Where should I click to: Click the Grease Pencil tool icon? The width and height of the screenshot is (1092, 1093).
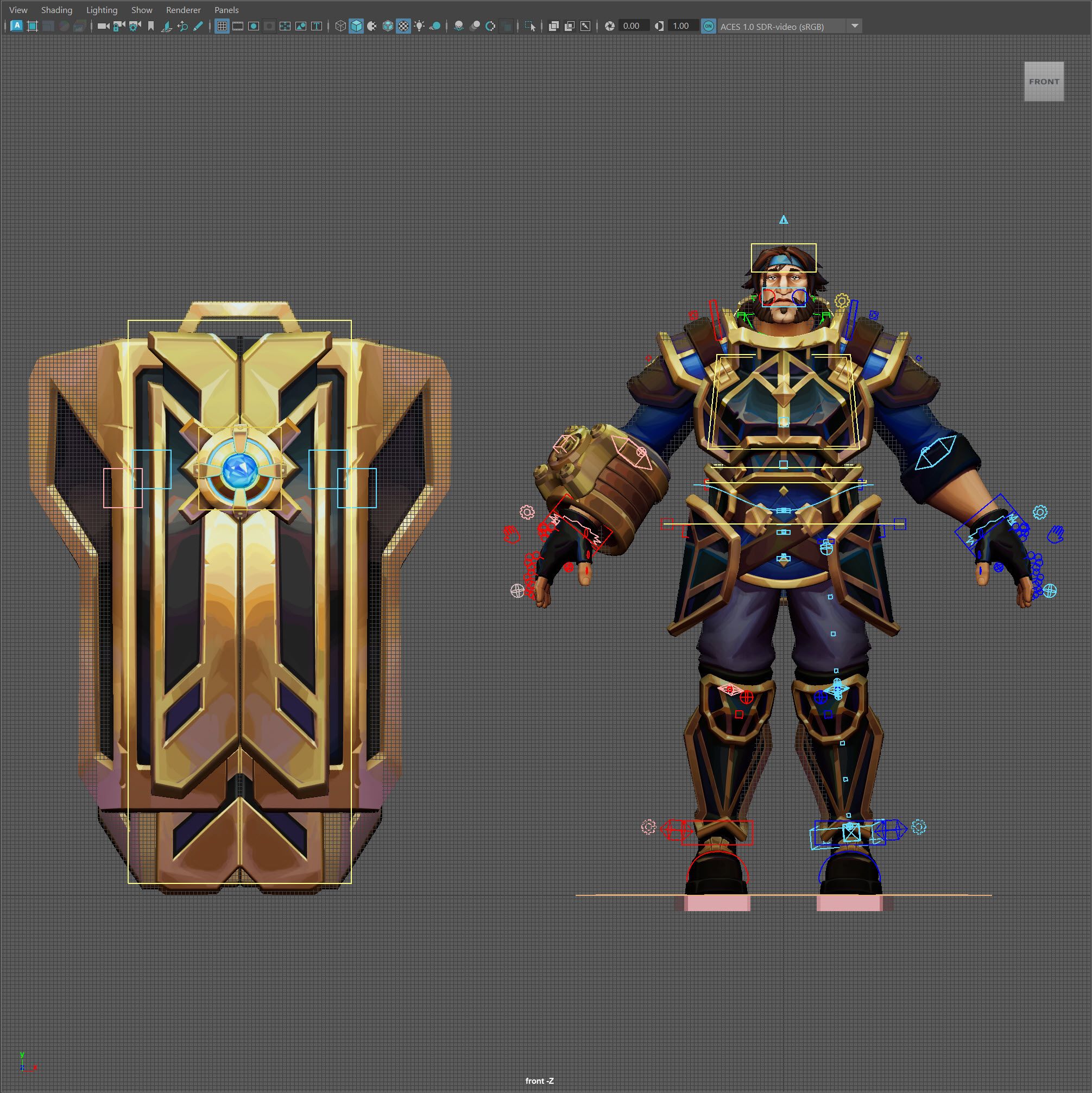click(x=198, y=26)
